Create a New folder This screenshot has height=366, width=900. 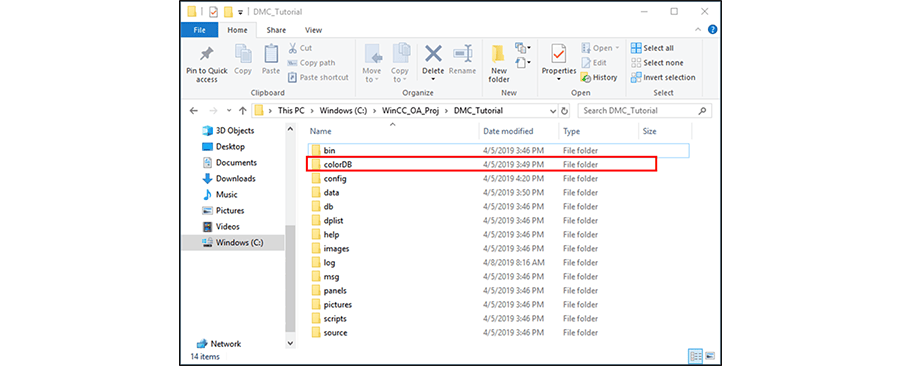click(499, 64)
